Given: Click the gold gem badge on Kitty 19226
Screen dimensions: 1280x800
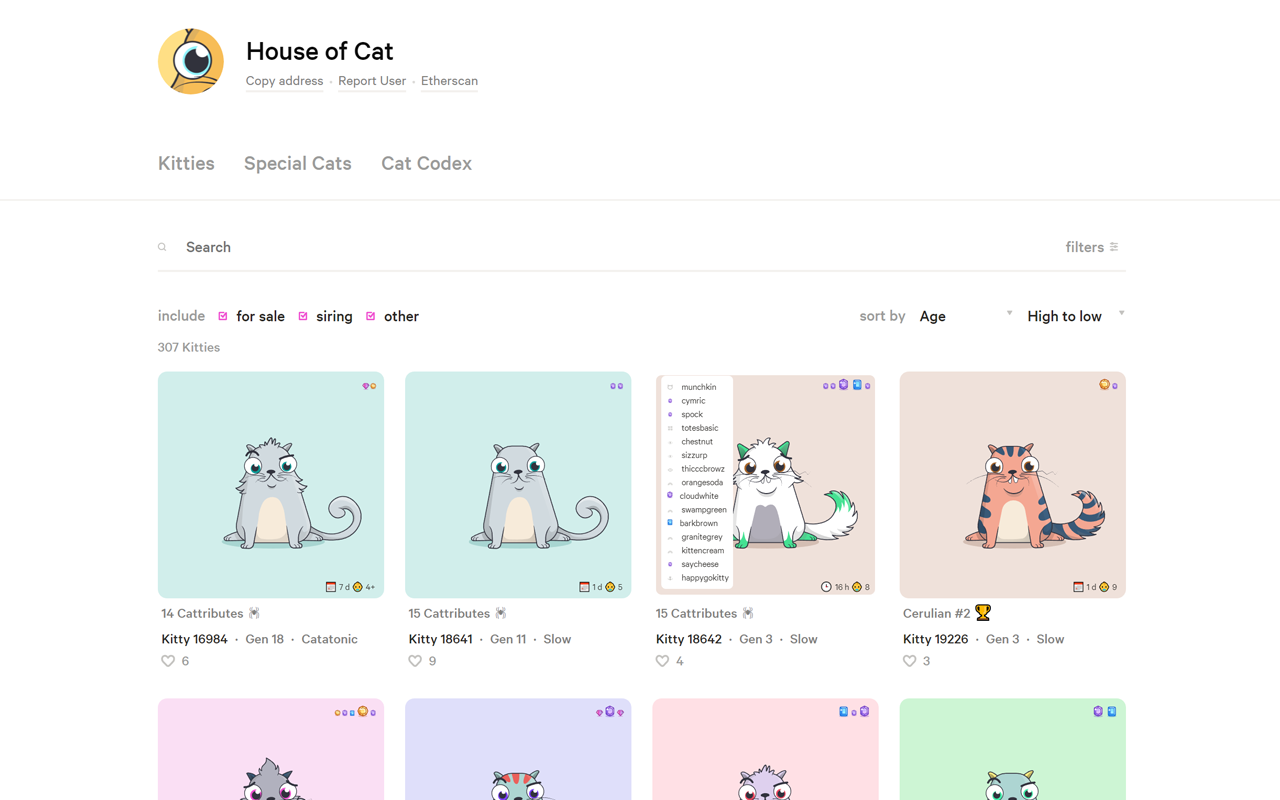Looking at the screenshot, I should point(1104,384).
